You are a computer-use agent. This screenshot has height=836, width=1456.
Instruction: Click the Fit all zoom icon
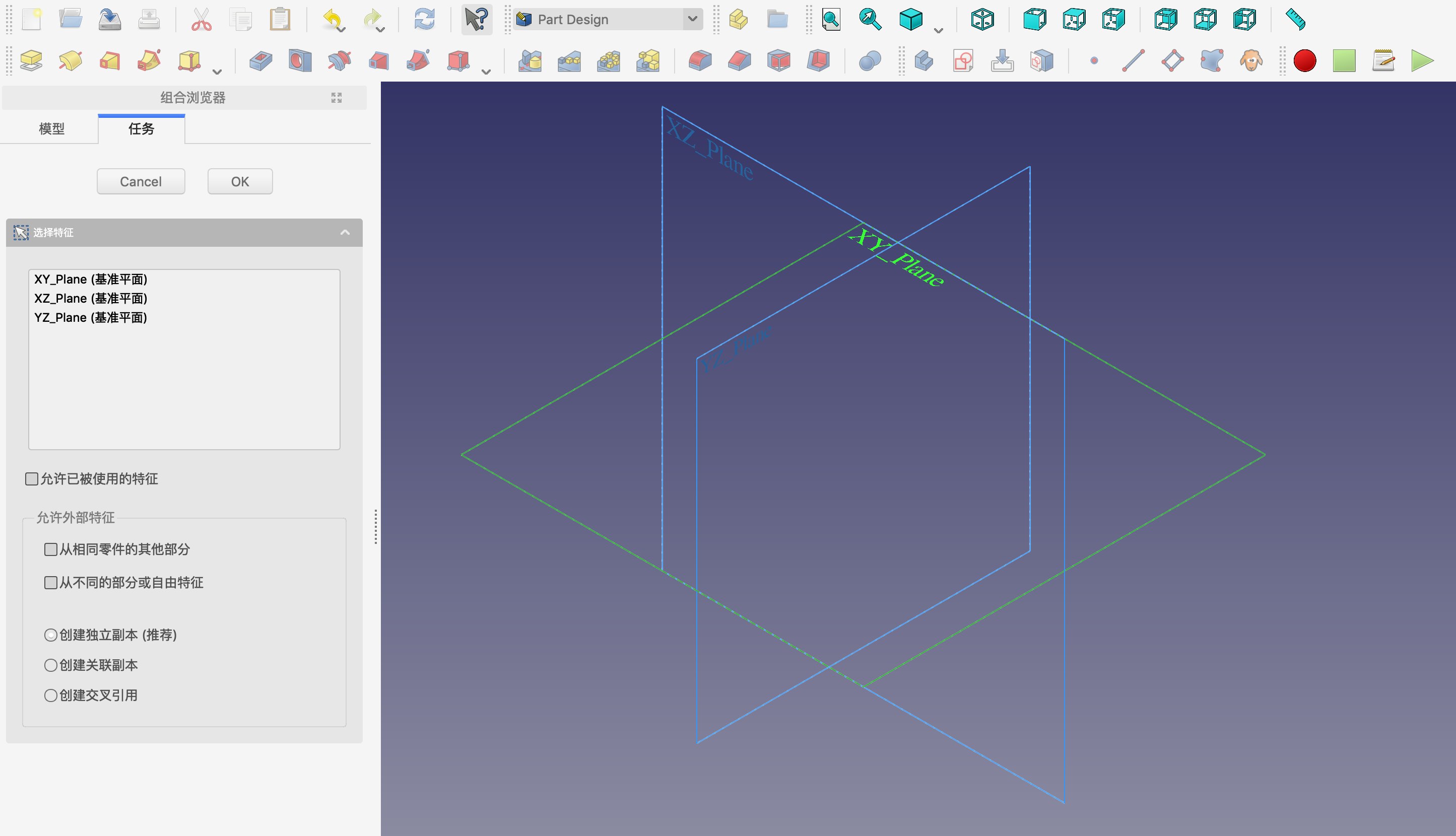830,20
